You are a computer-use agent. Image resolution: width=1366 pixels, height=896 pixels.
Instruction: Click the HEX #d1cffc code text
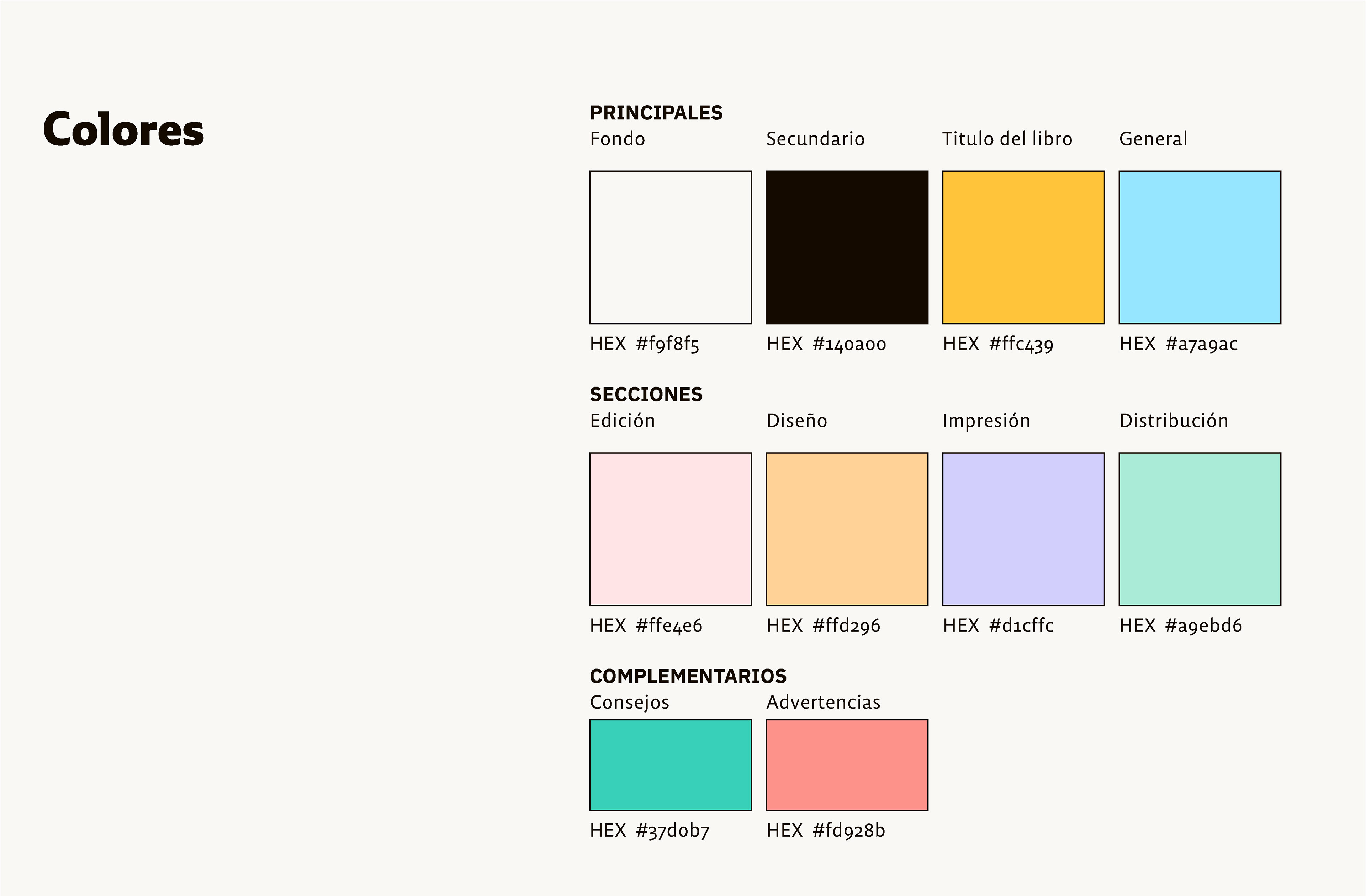[x=998, y=626]
